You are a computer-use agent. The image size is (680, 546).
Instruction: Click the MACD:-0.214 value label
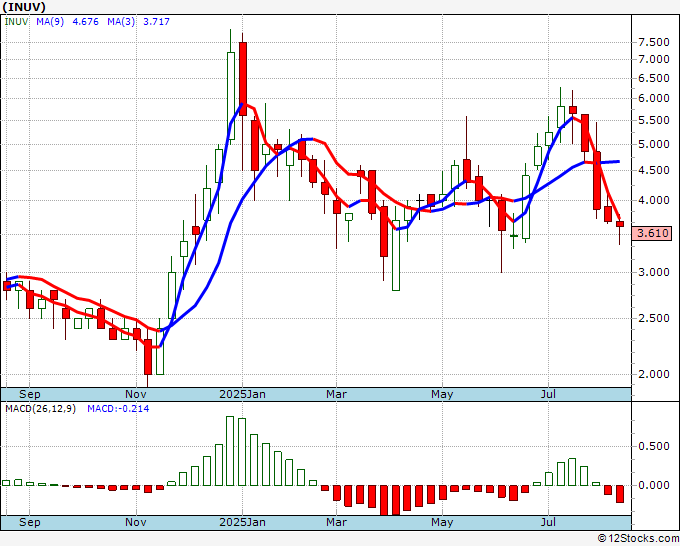(x=116, y=408)
